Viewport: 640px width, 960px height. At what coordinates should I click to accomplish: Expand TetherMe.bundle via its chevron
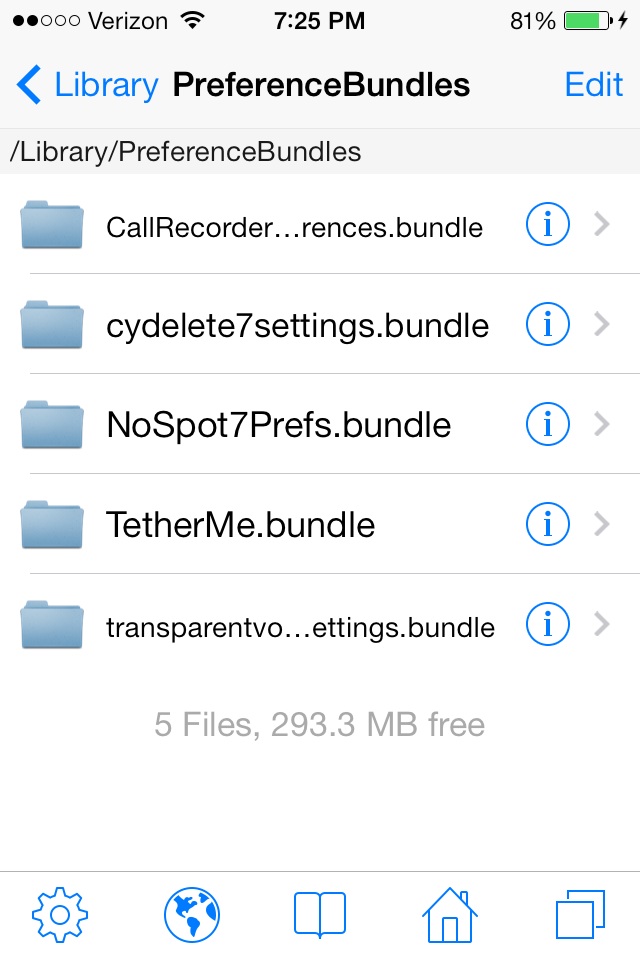click(602, 524)
